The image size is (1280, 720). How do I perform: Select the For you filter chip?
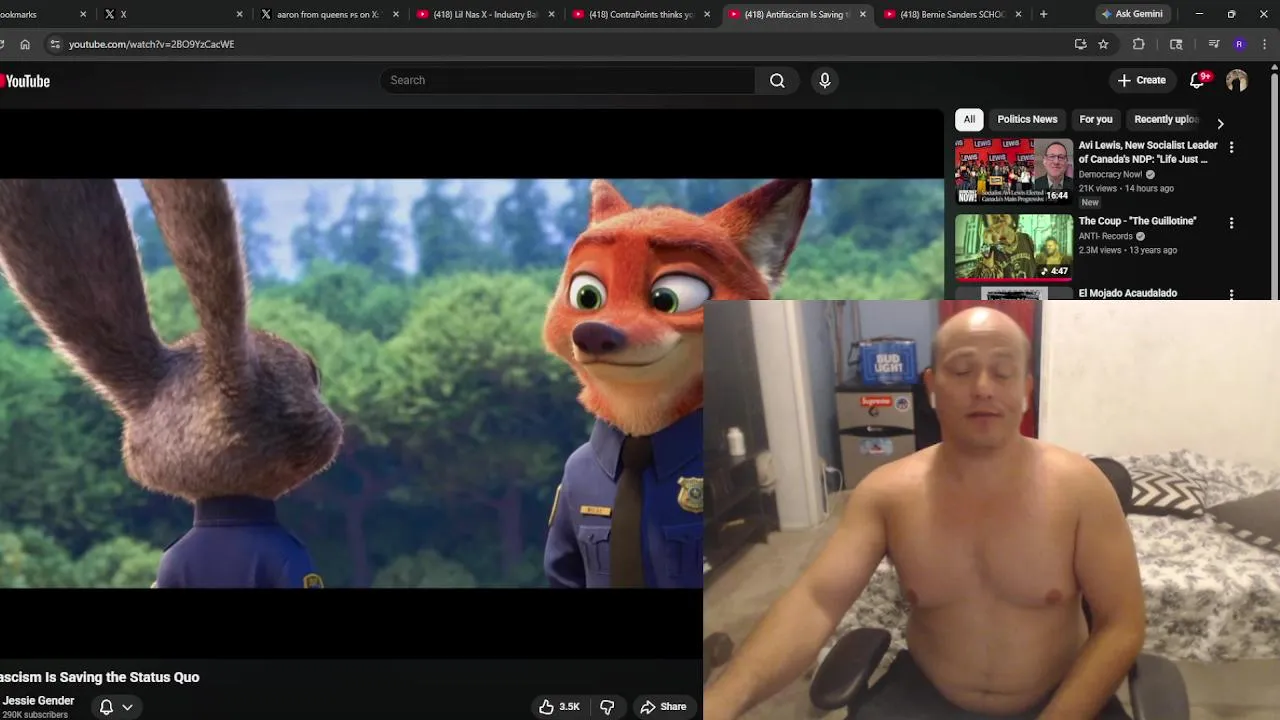click(x=1096, y=119)
